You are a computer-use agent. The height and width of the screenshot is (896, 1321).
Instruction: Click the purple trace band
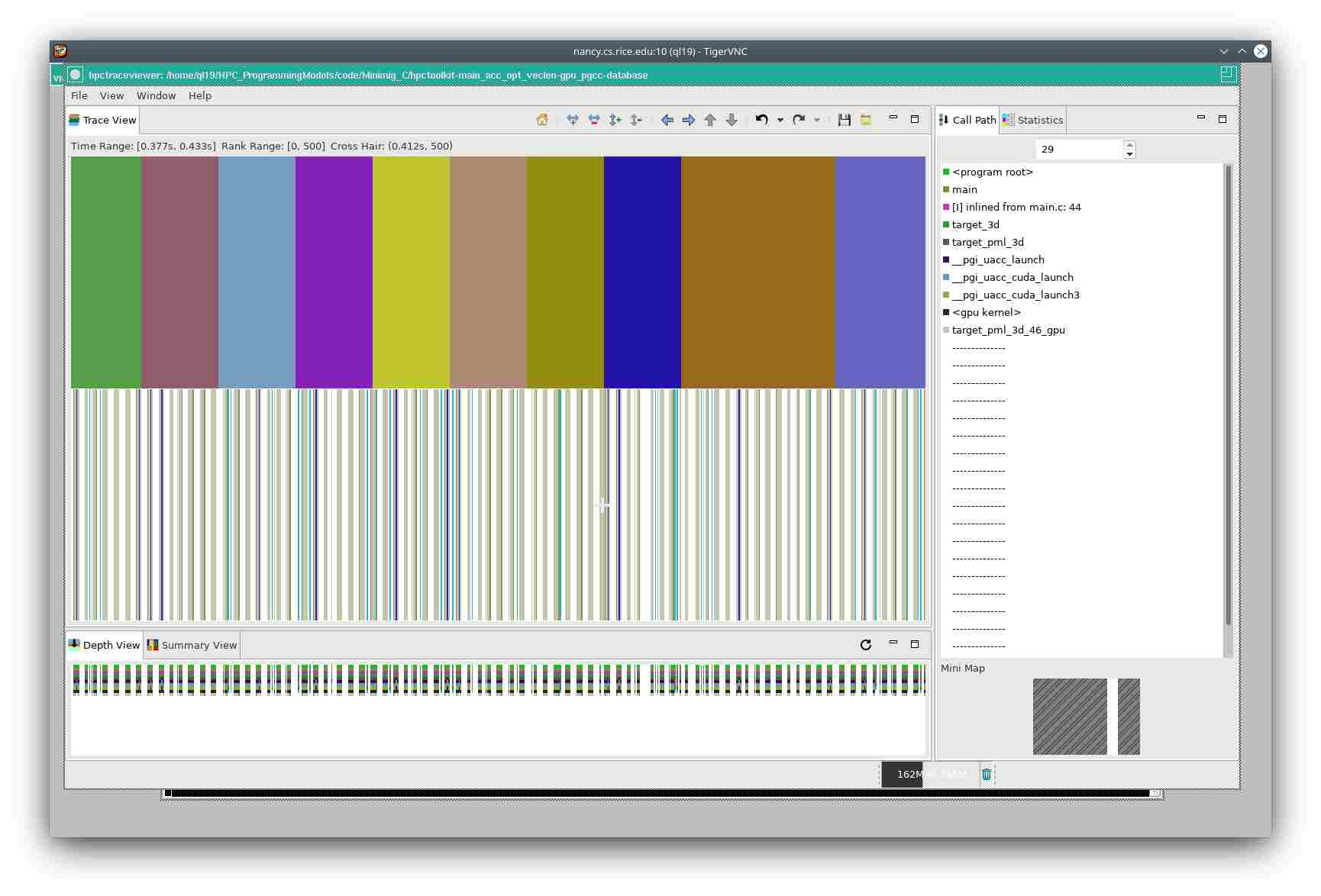click(x=334, y=272)
